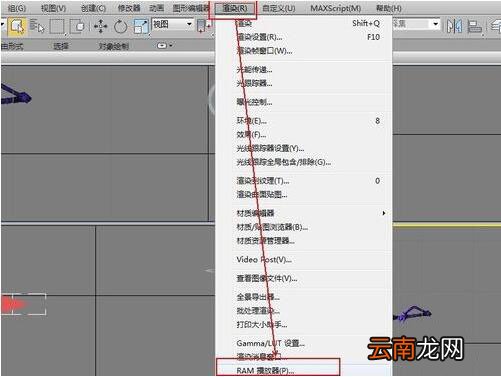Open 材质/贴图浏览器(B)... menu entry
The height and width of the screenshot is (377, 501).
click(x=304, y=227)
